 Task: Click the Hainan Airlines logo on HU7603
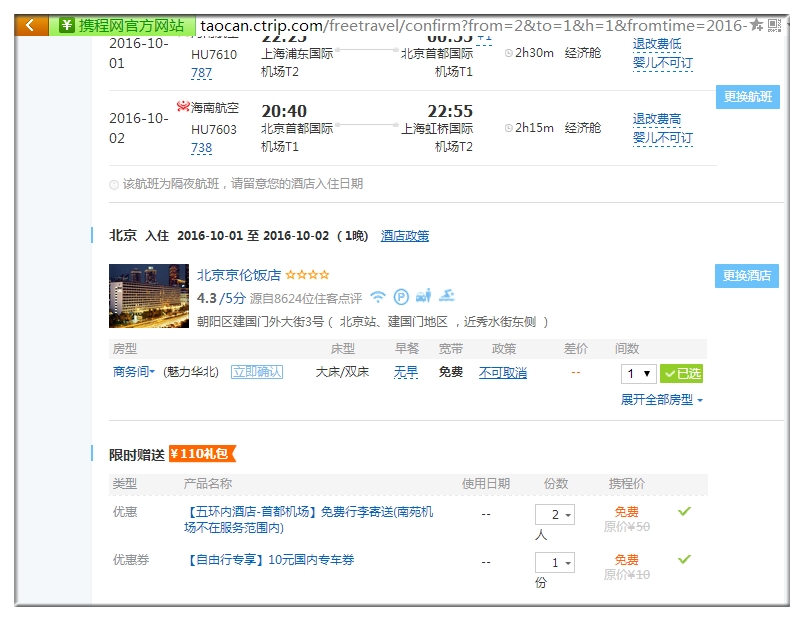point(183,107)
